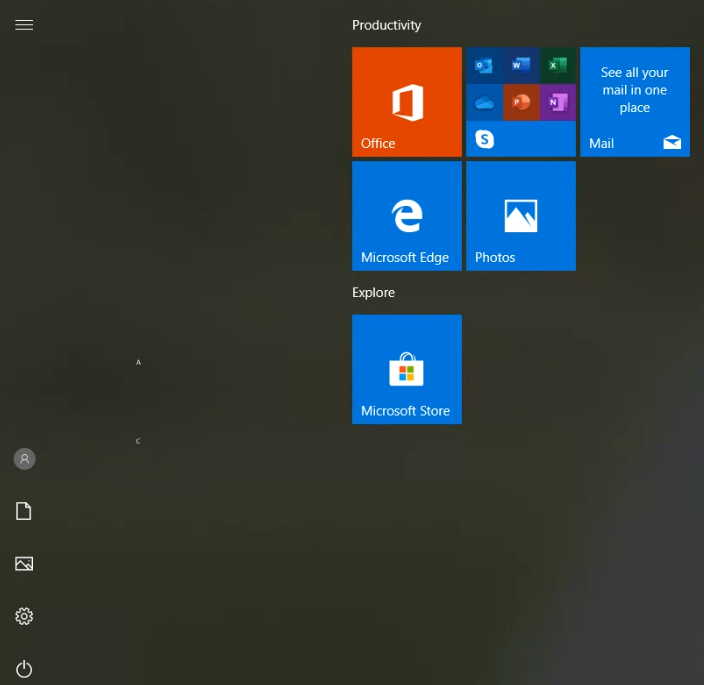Screen dimensions: 704x685
Task: Select letter A in the app list
Action: pyautogui.click(x=138, y=362)
